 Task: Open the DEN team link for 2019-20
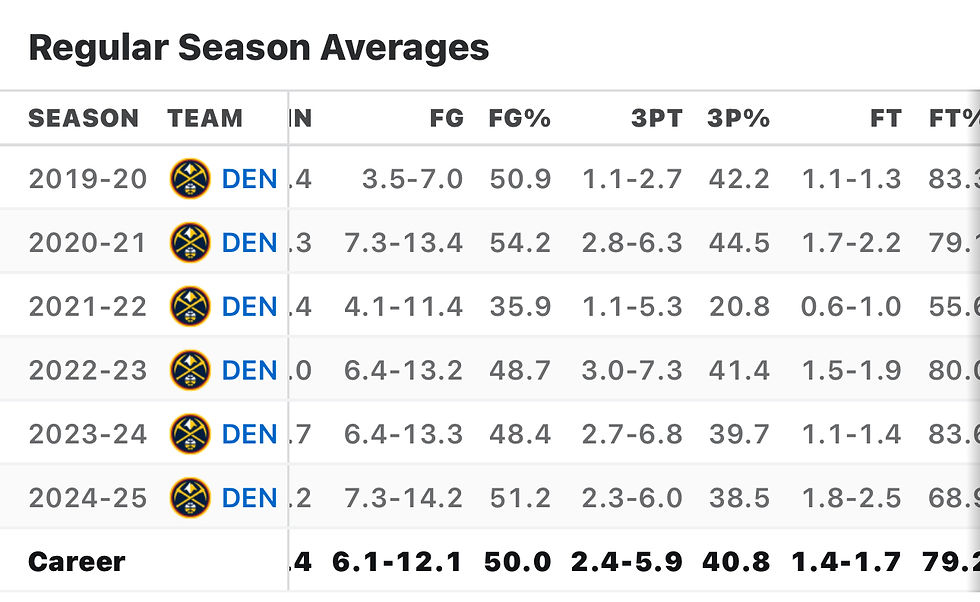(x=249, y=180)
